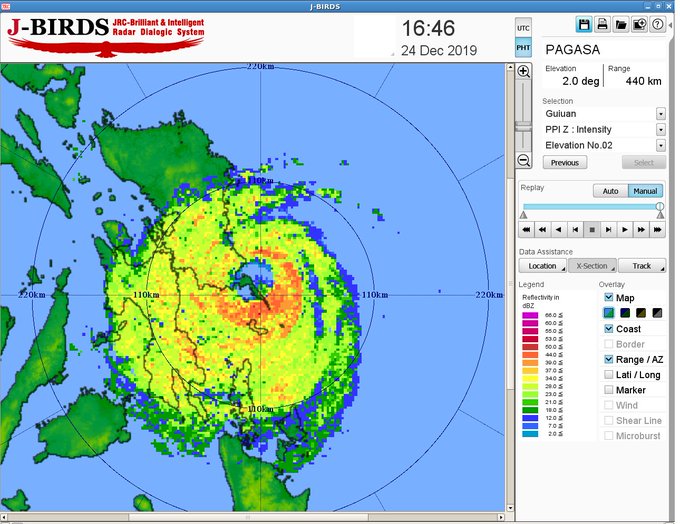
Task: Jump to last frame in replay controls
Action: pos(657,229)
